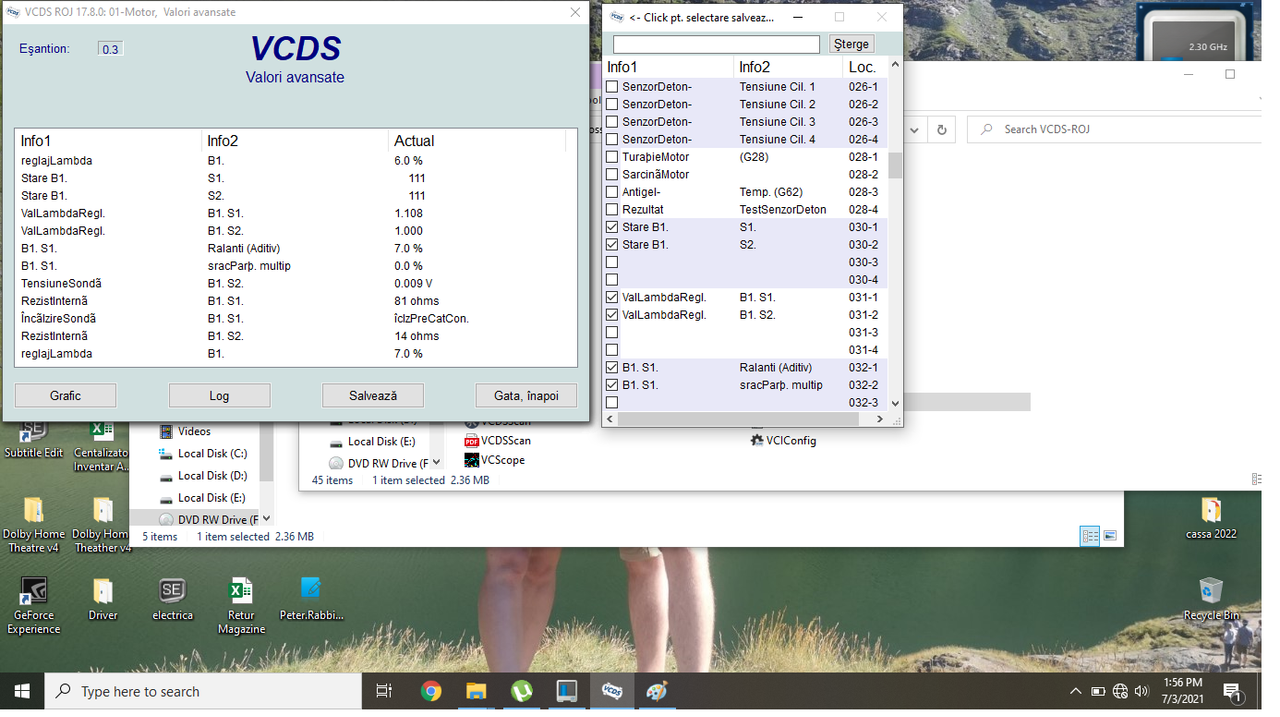Screen dimensions: 1280x717
Task: Open Google Chrome from the taskbar
Action: pyautogui.click(x=431, y=691)
